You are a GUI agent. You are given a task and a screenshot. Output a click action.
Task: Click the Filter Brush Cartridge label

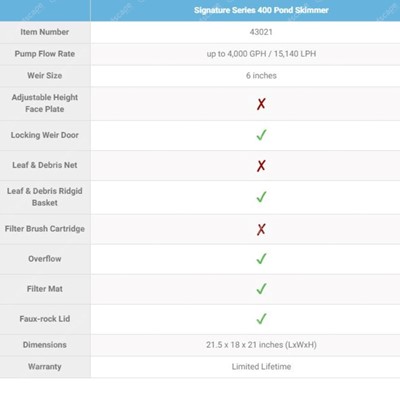(x=45, y=229)
